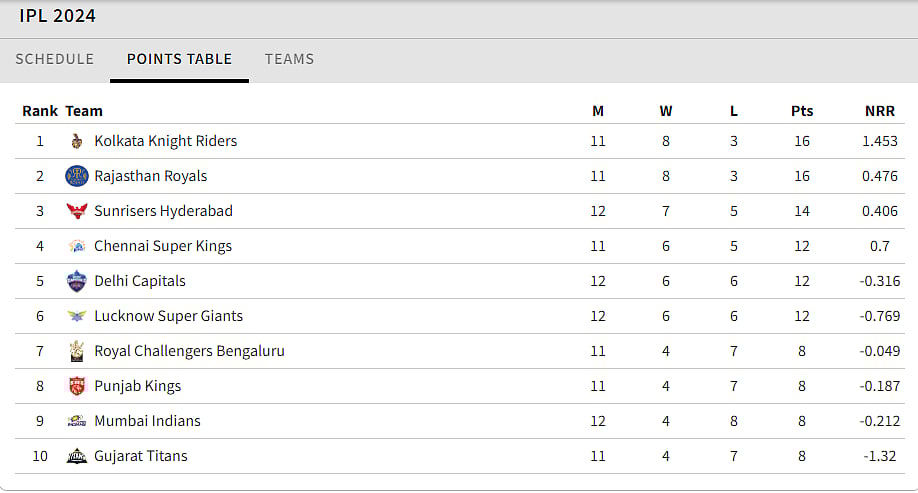Click the Mumbai Indians team logo
Screen dimensions: 918x493
pyautogui.click(x=77, y=421)
